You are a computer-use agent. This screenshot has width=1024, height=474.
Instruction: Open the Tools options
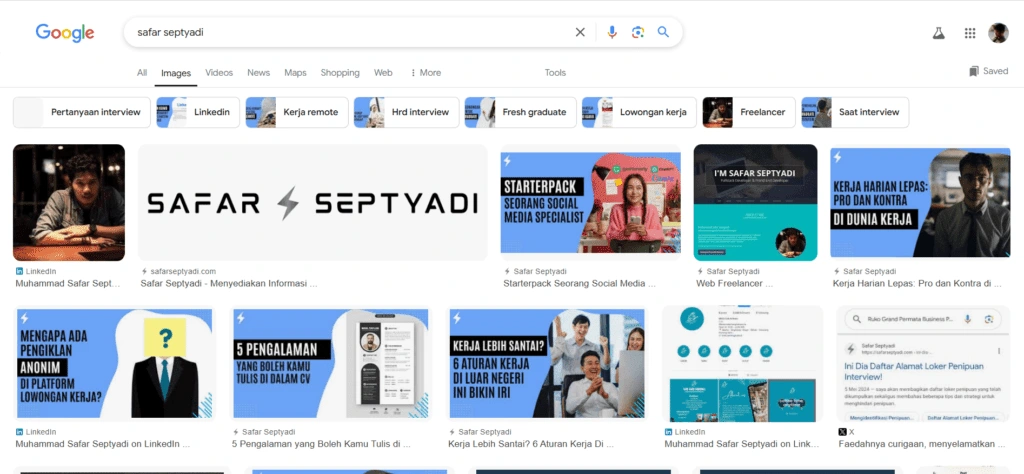coord(555,72)
